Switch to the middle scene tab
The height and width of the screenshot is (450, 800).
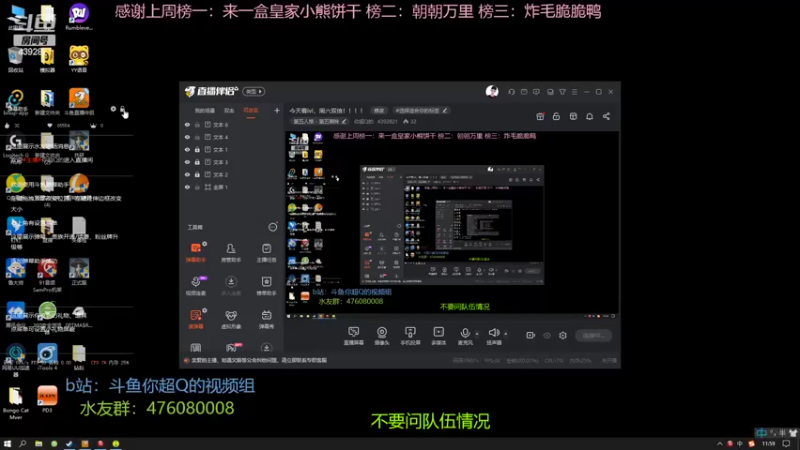click(x=229, y=110)
